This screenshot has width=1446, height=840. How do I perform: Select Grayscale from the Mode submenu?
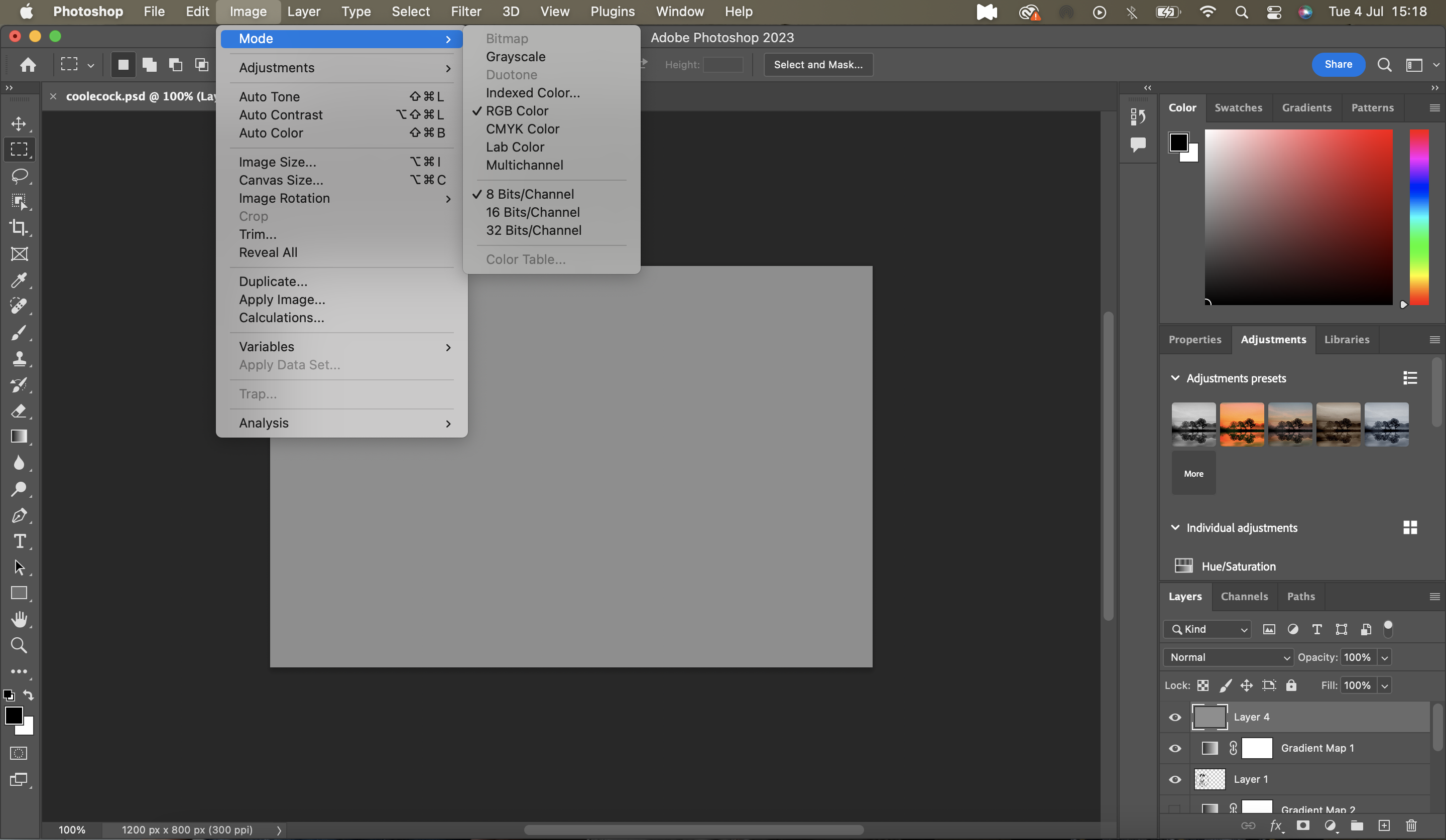(515, 57)
